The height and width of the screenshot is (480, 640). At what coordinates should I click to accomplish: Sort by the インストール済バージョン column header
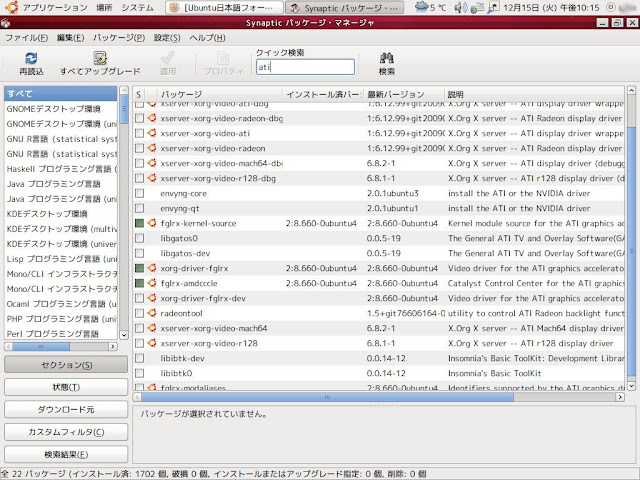323,94
